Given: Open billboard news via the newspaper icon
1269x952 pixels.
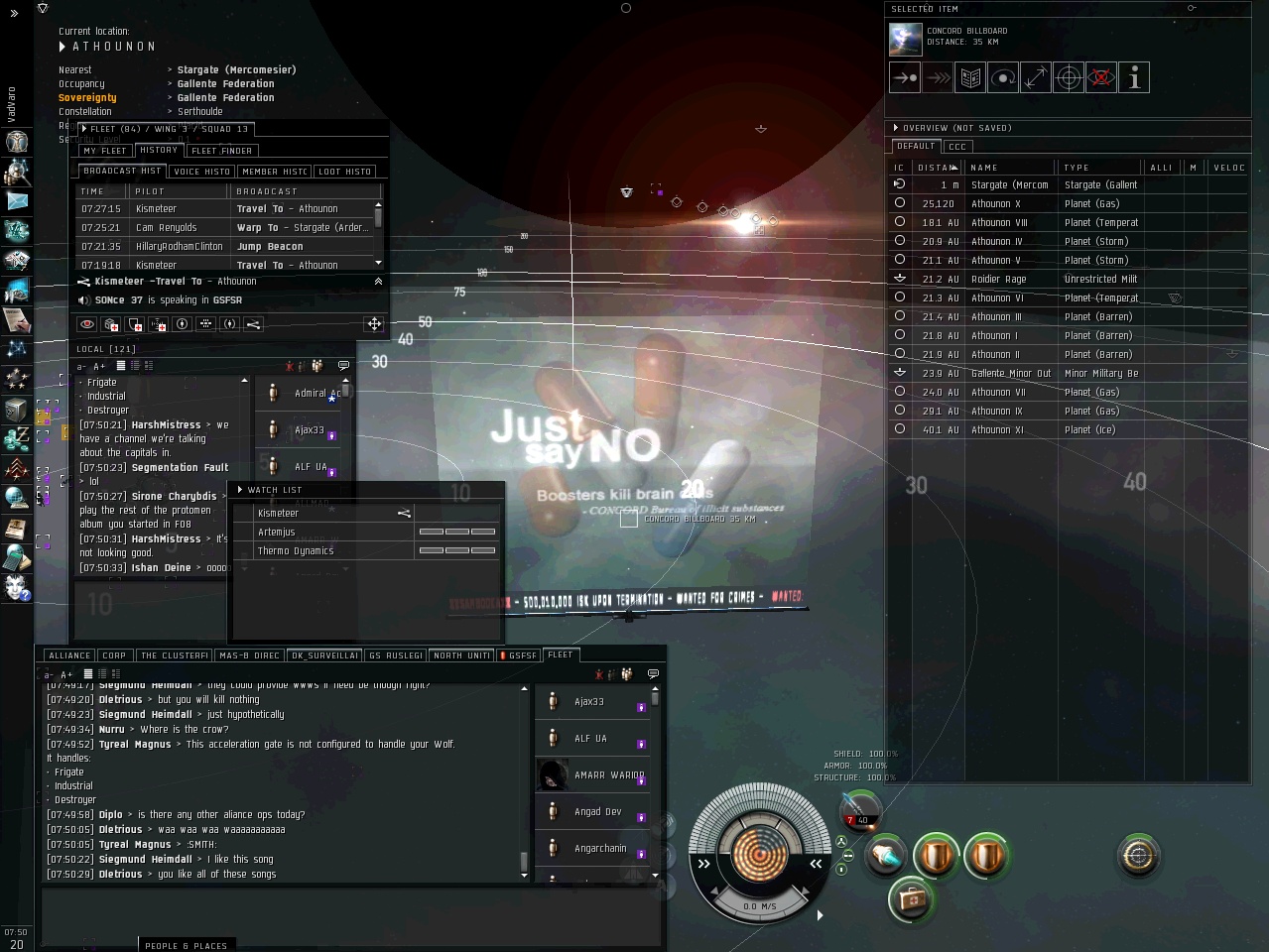Looking at the screenshot, I should point(969,77).
